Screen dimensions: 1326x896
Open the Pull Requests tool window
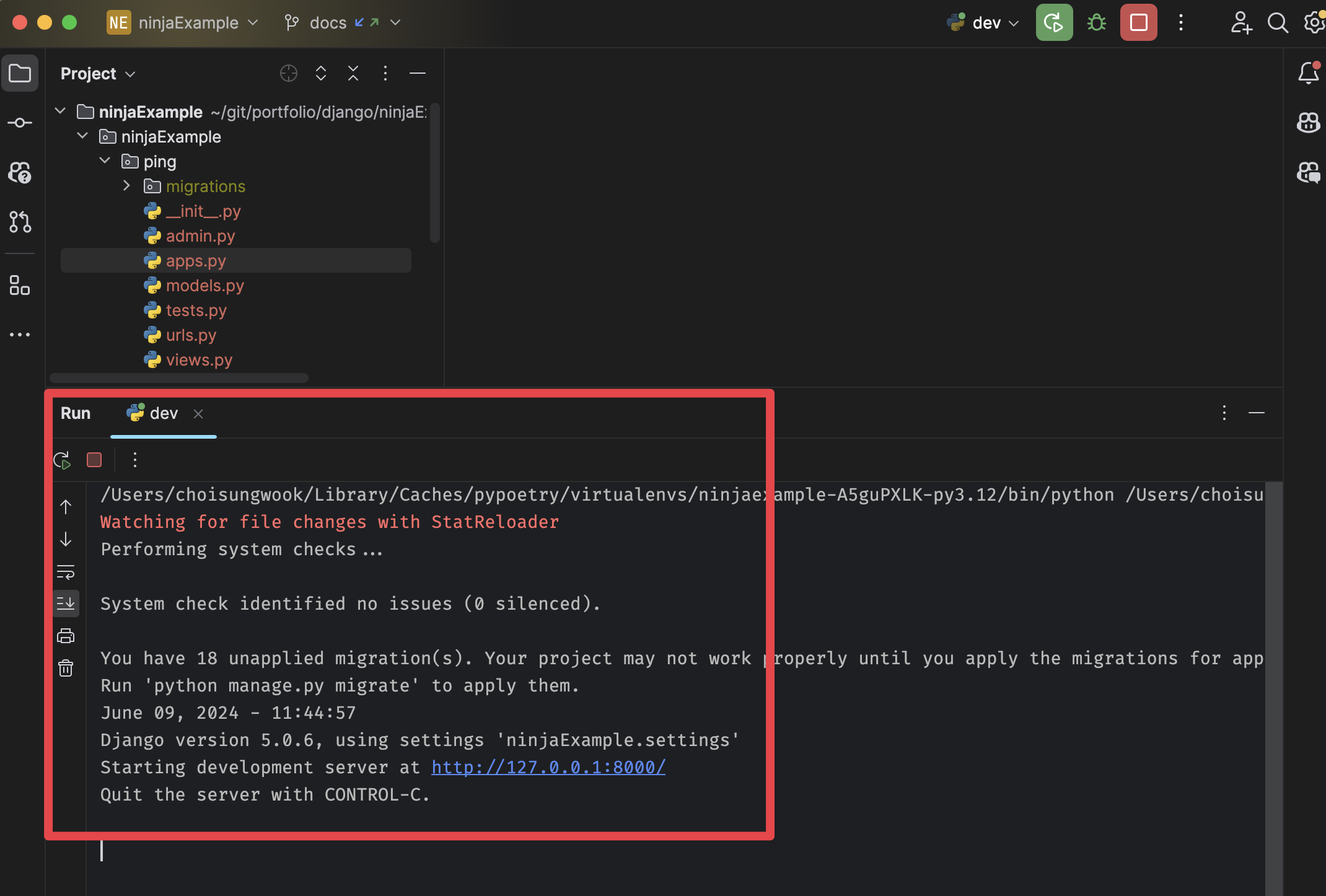pos(20,222)
